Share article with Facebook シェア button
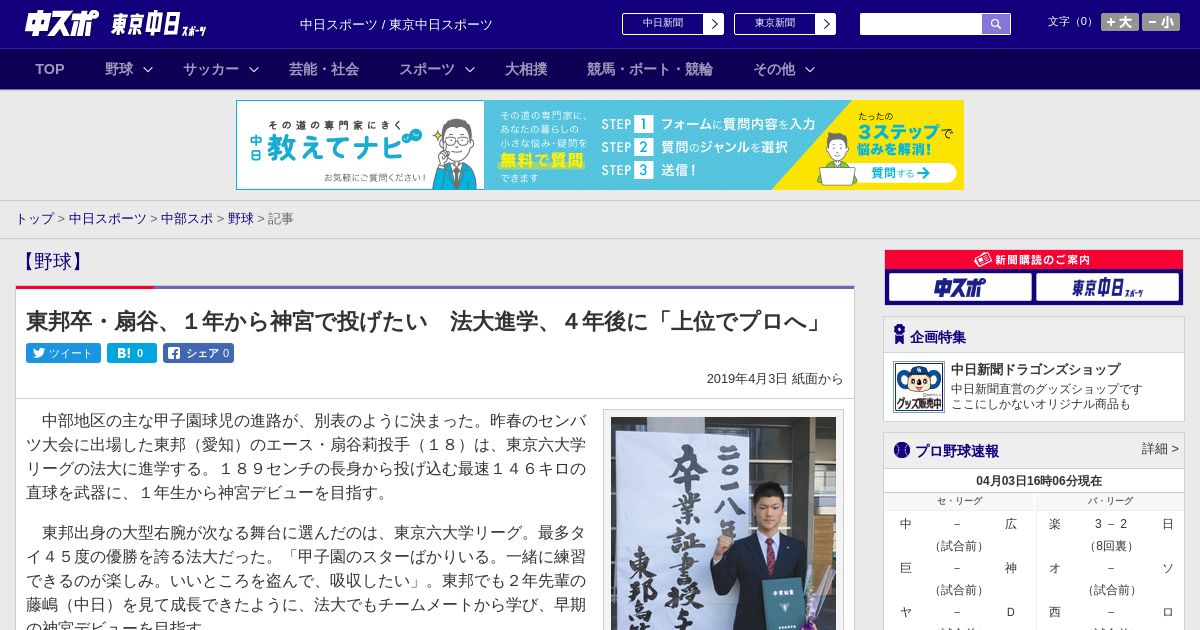 (198, 353)
